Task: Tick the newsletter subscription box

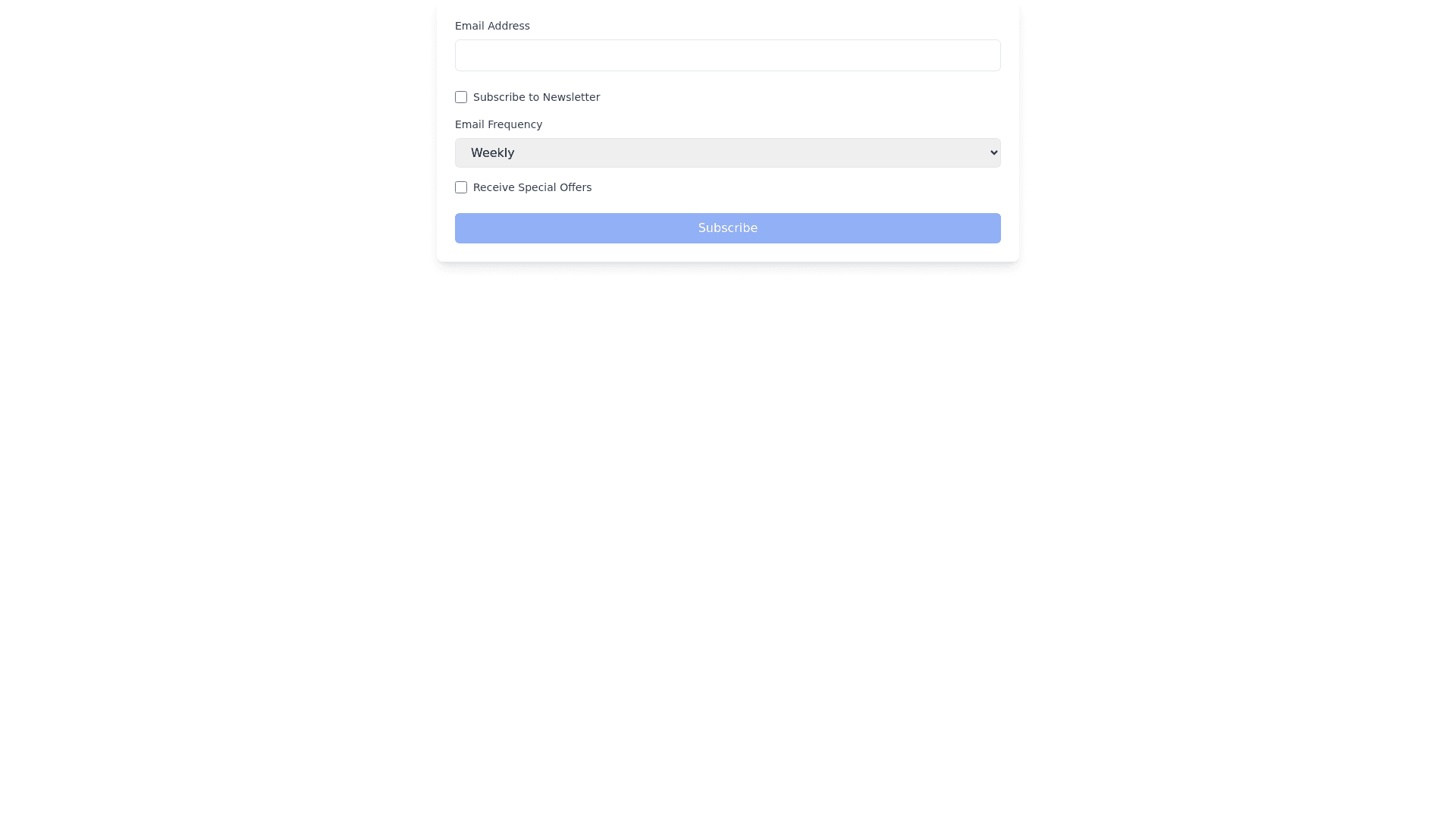Action: tap(461, 97)
